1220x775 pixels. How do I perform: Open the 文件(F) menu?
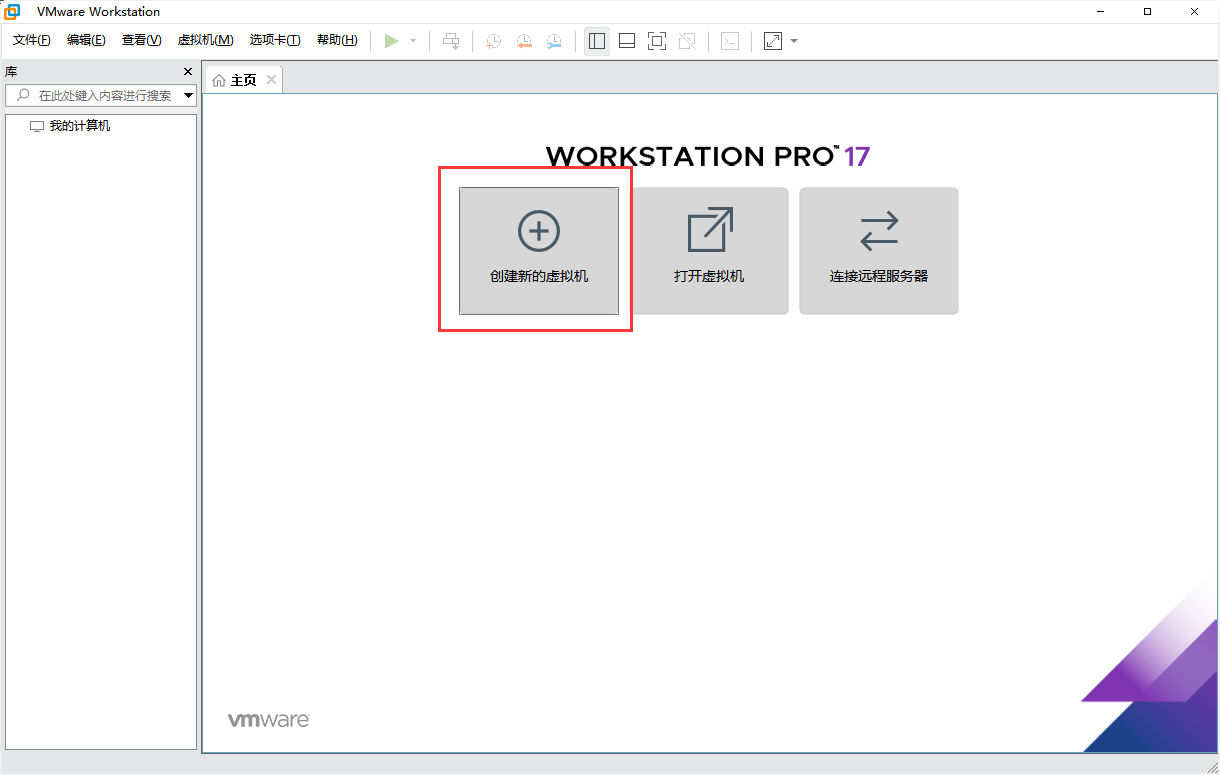31,40
